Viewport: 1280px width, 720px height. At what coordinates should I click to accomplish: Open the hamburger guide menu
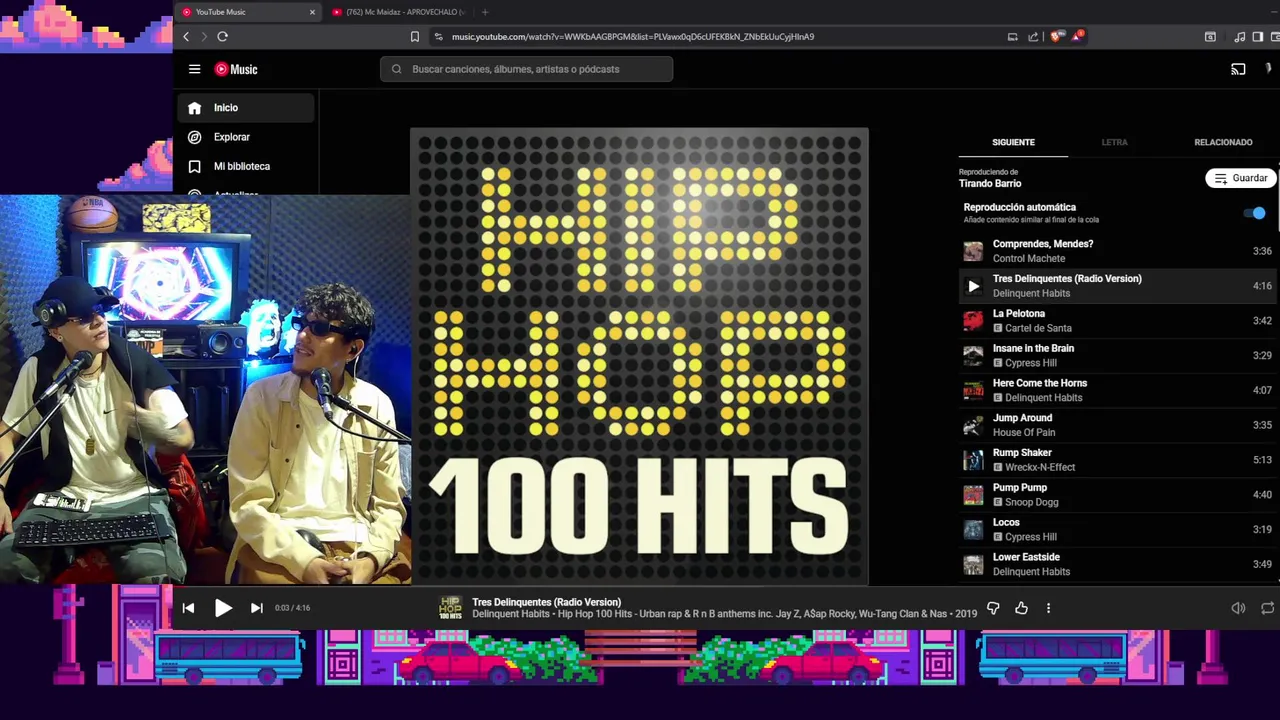click(194, 69)
